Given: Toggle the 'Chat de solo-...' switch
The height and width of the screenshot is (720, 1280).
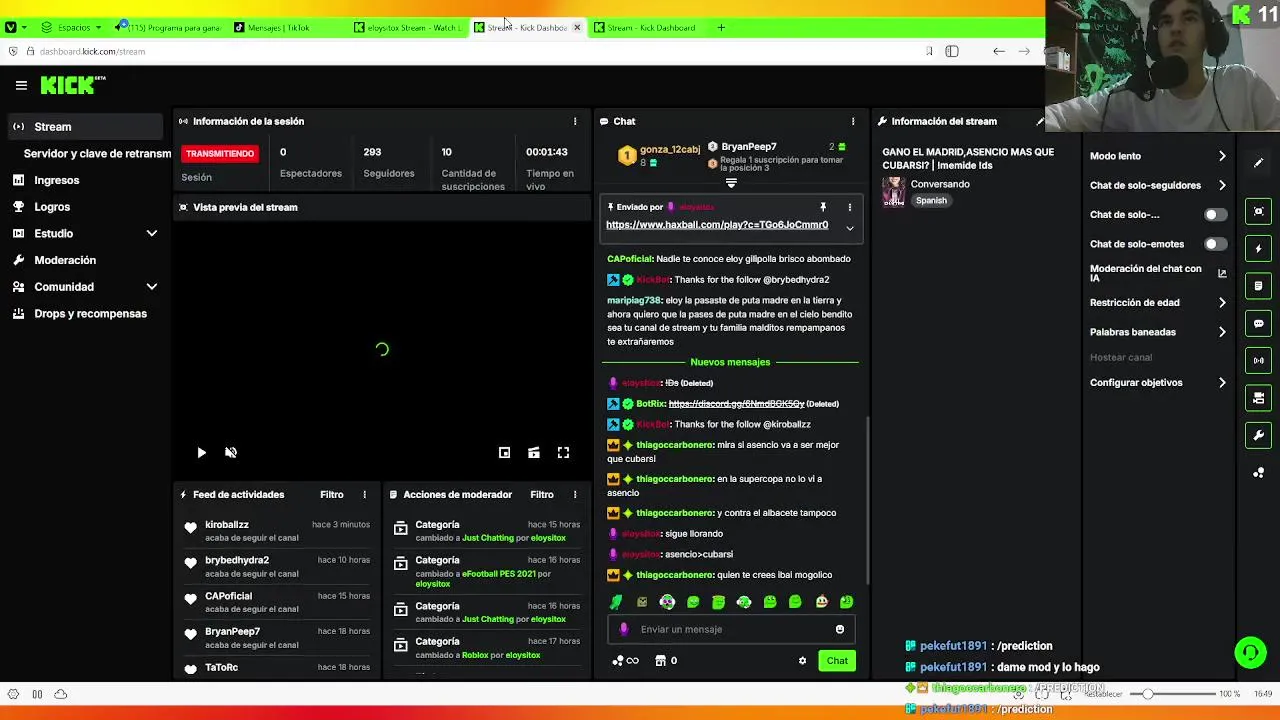Looking at the screenshot, I should 1215,215.
